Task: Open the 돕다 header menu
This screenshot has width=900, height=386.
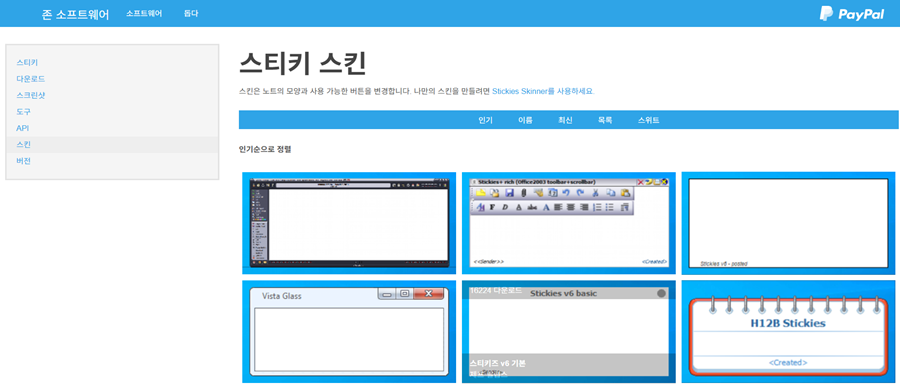Action: (191, 13)
